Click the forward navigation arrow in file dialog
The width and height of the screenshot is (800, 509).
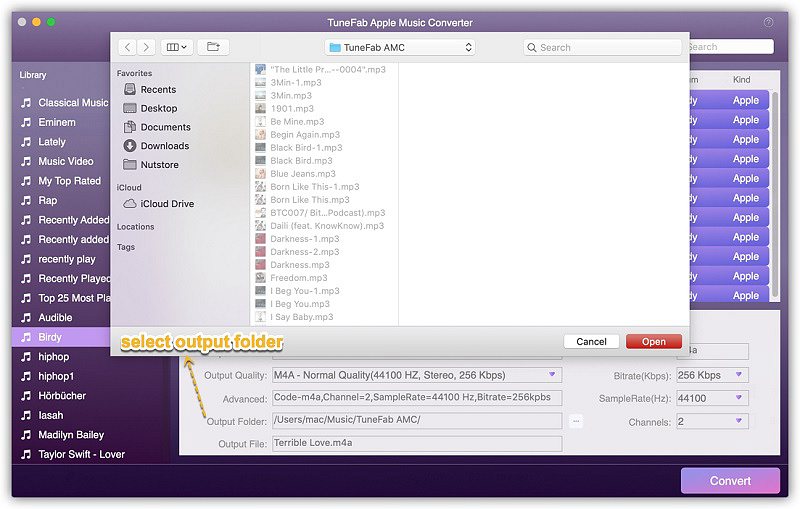146,47
